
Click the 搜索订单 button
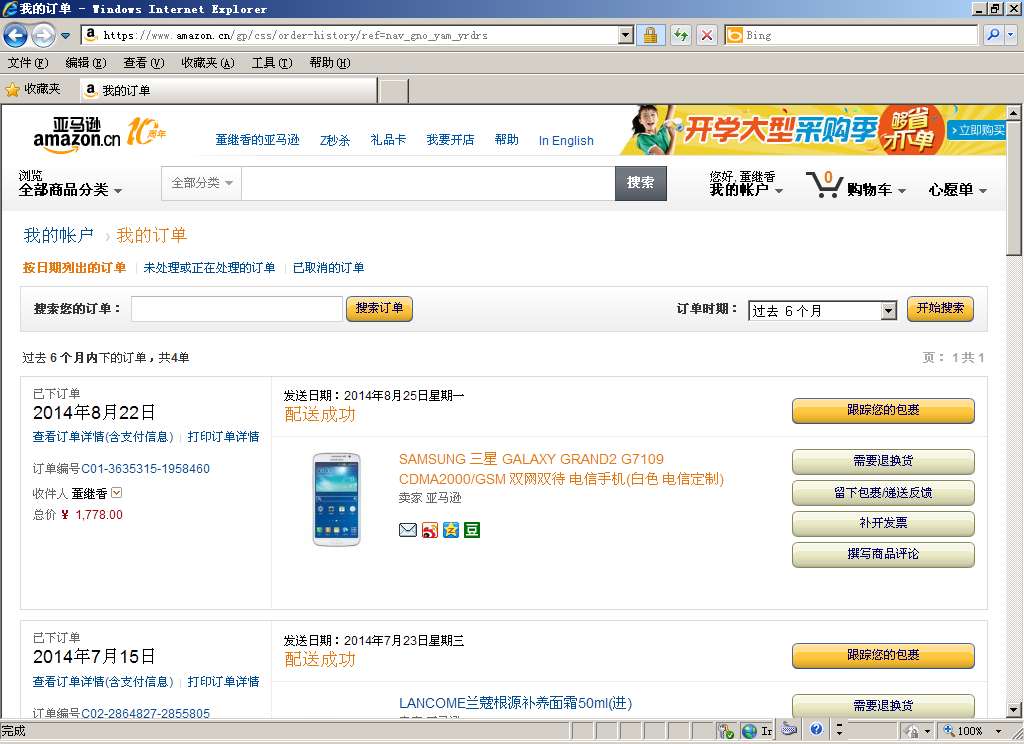click(379, 308)
